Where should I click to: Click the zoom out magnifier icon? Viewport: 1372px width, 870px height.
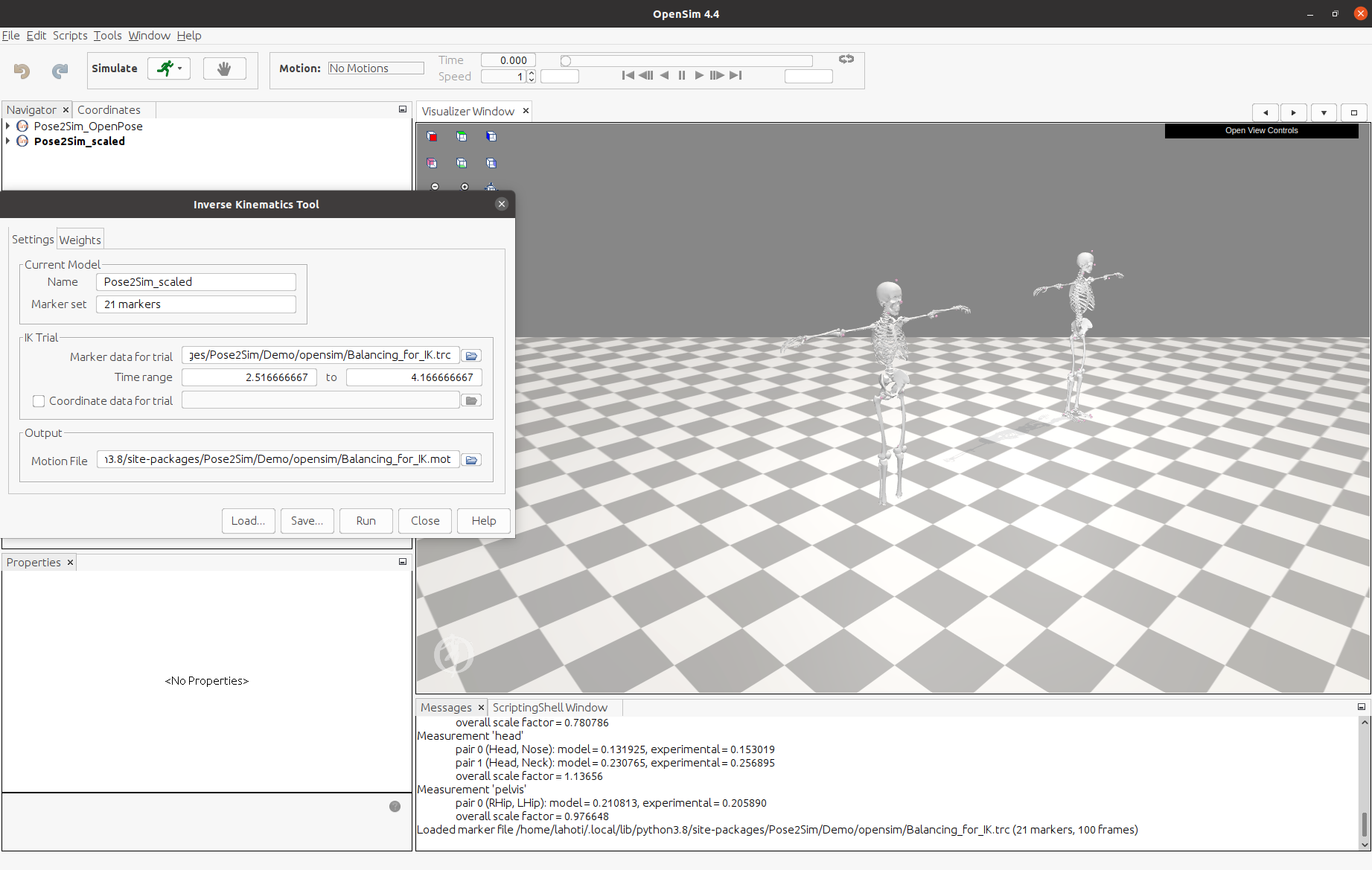(x=435, y=186)
